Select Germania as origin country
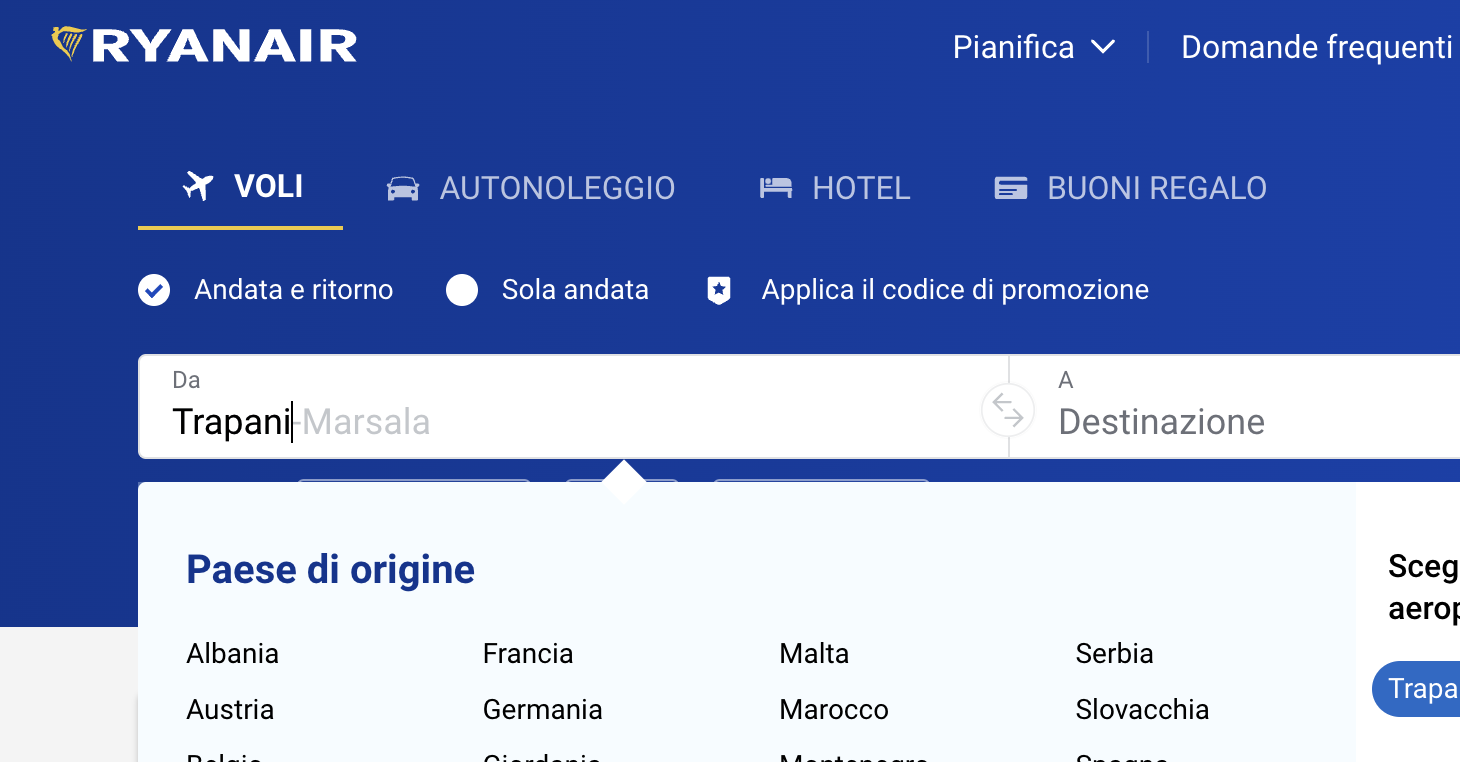1460x762 pixels. [x=542, y=709]
